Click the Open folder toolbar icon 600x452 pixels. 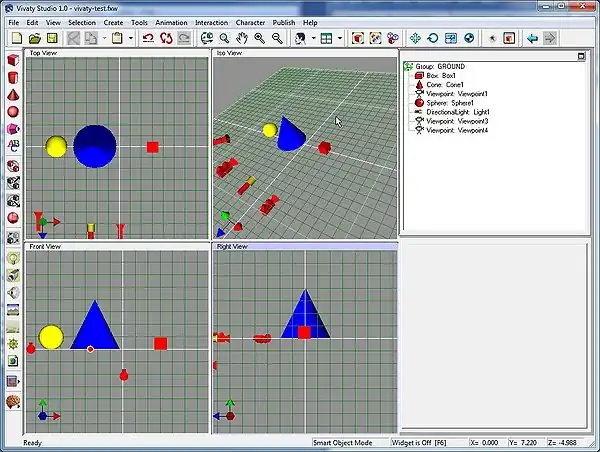pos(34,38)
